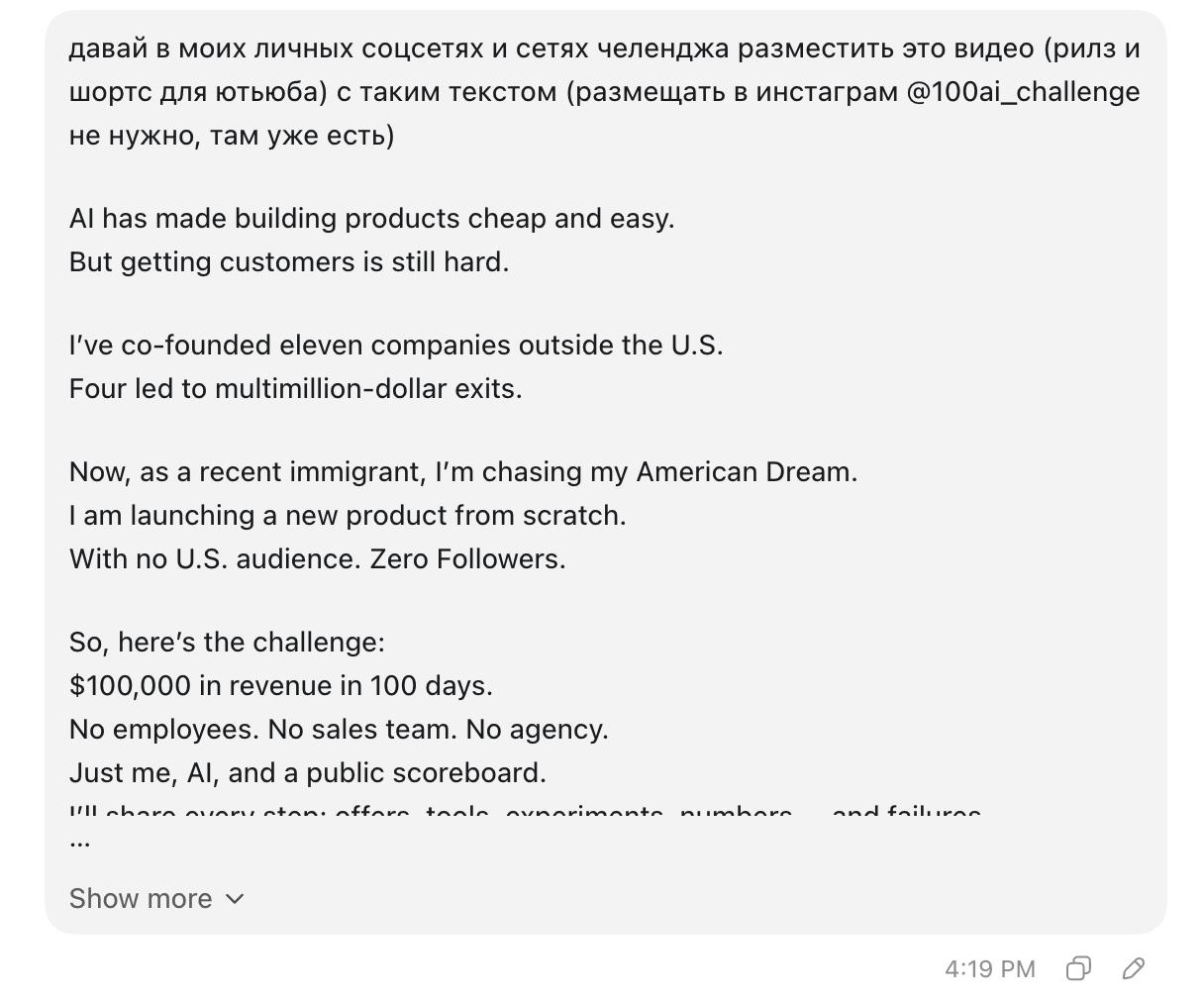Click the ellipsis truncation indicator above Show more

tap(80, 843)
